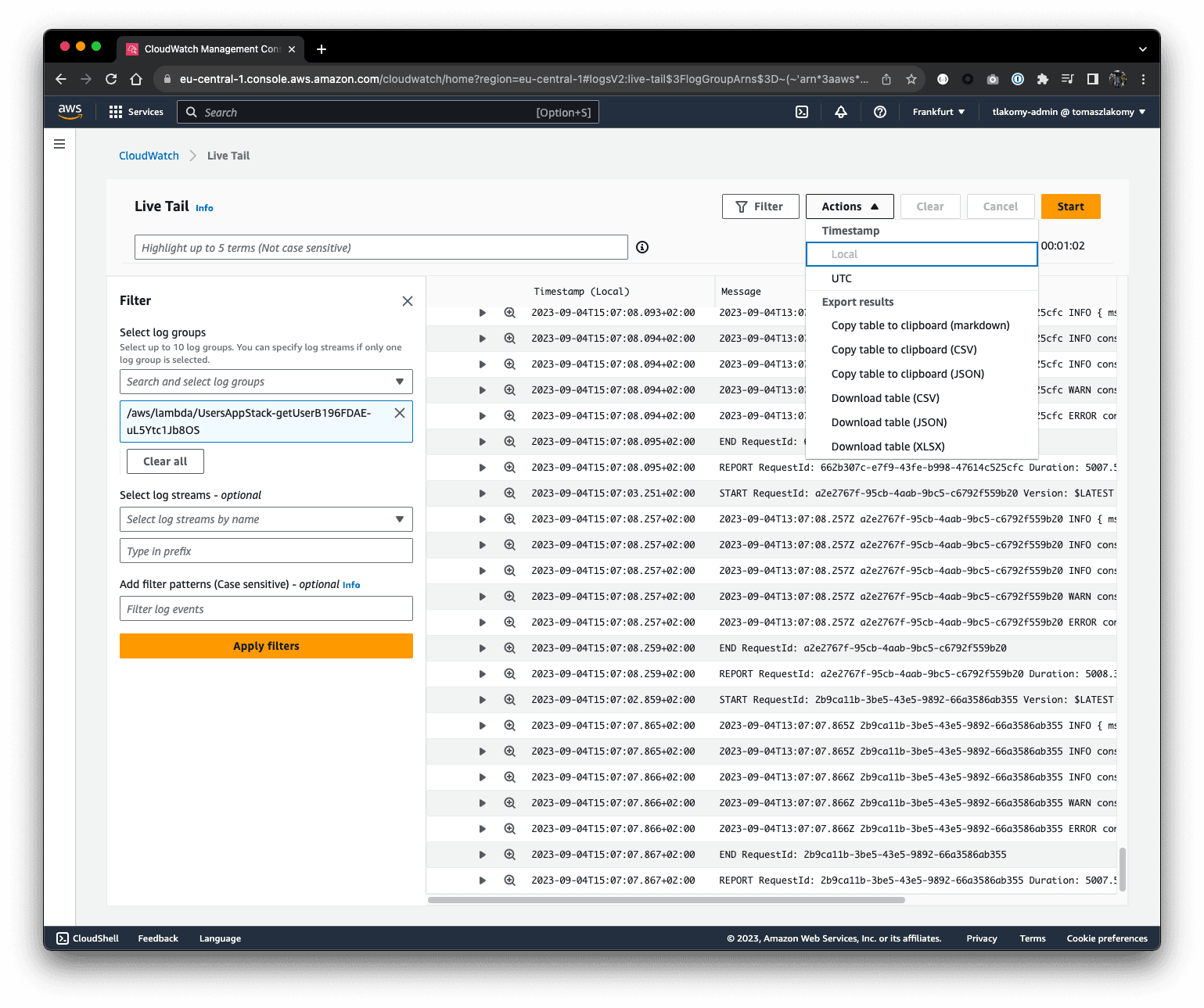1204x1008 pixels.
Task: Close the CloudWatch Management Console tab
Action: pos(292,49)
